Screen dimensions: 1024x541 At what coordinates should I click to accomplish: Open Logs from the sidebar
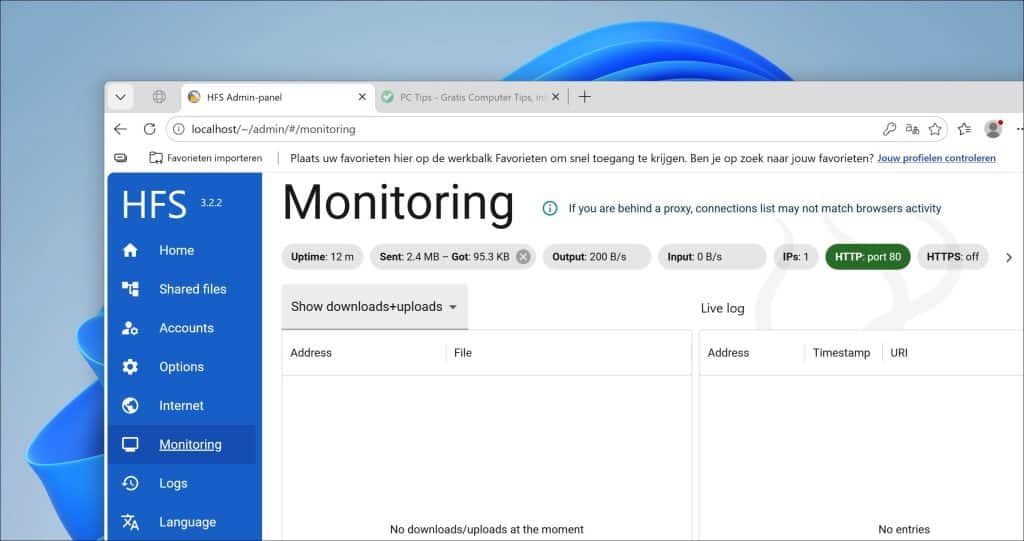pyautogui.click(x=173, y=484)
